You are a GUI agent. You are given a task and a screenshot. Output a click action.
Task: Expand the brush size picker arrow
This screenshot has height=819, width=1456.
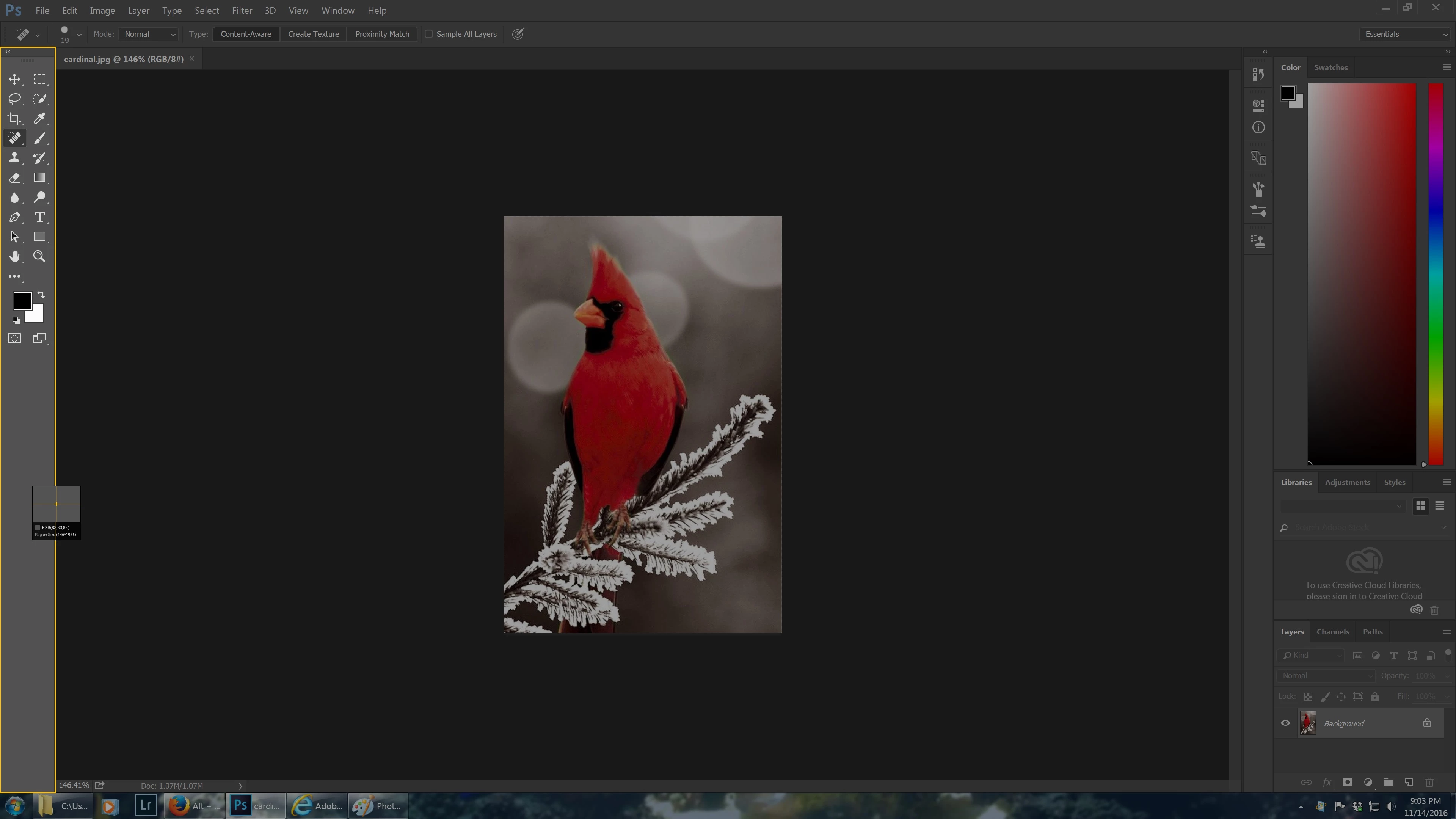(x=79, y=35)
